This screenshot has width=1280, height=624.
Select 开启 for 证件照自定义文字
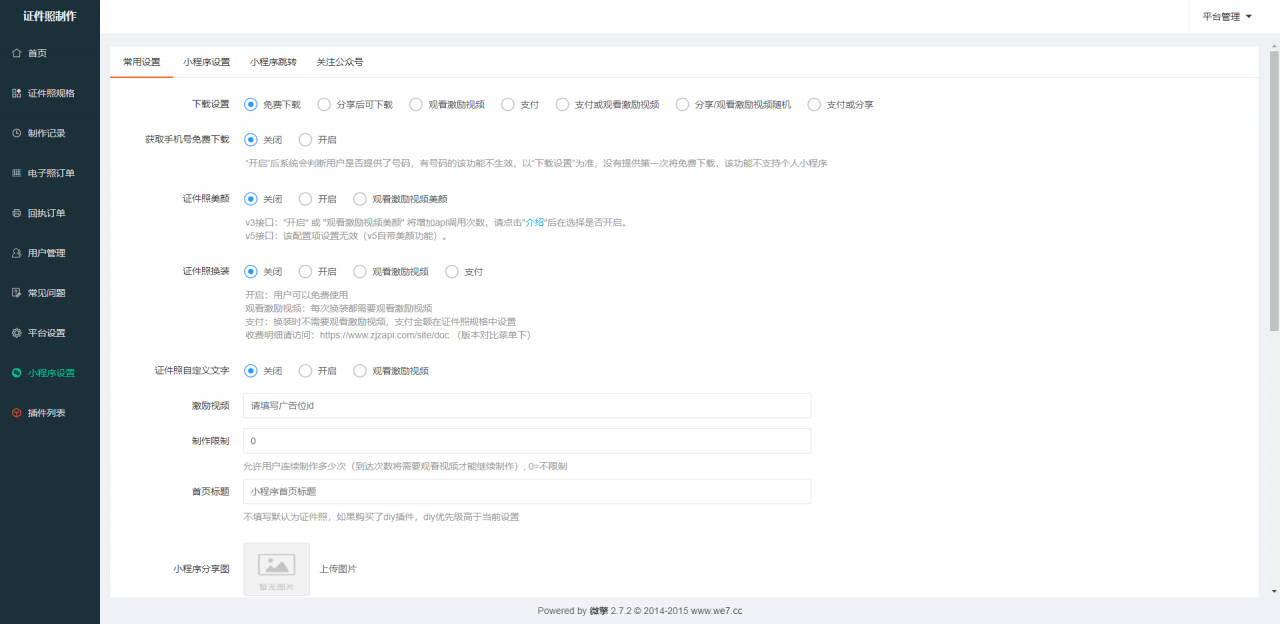click(305, 370)
